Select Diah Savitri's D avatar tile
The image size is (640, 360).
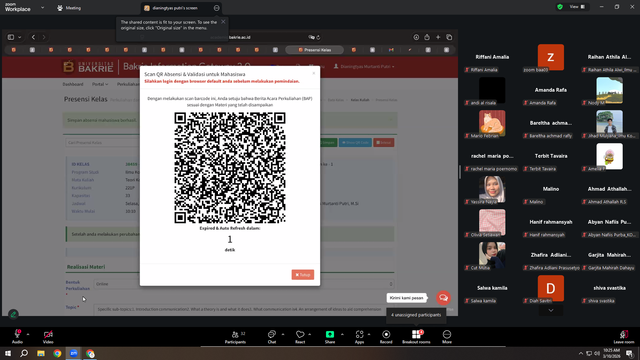551,289
